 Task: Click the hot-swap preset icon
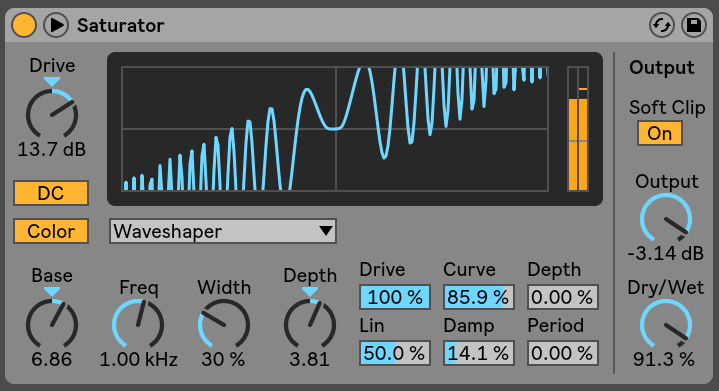[x=662, y=25]
